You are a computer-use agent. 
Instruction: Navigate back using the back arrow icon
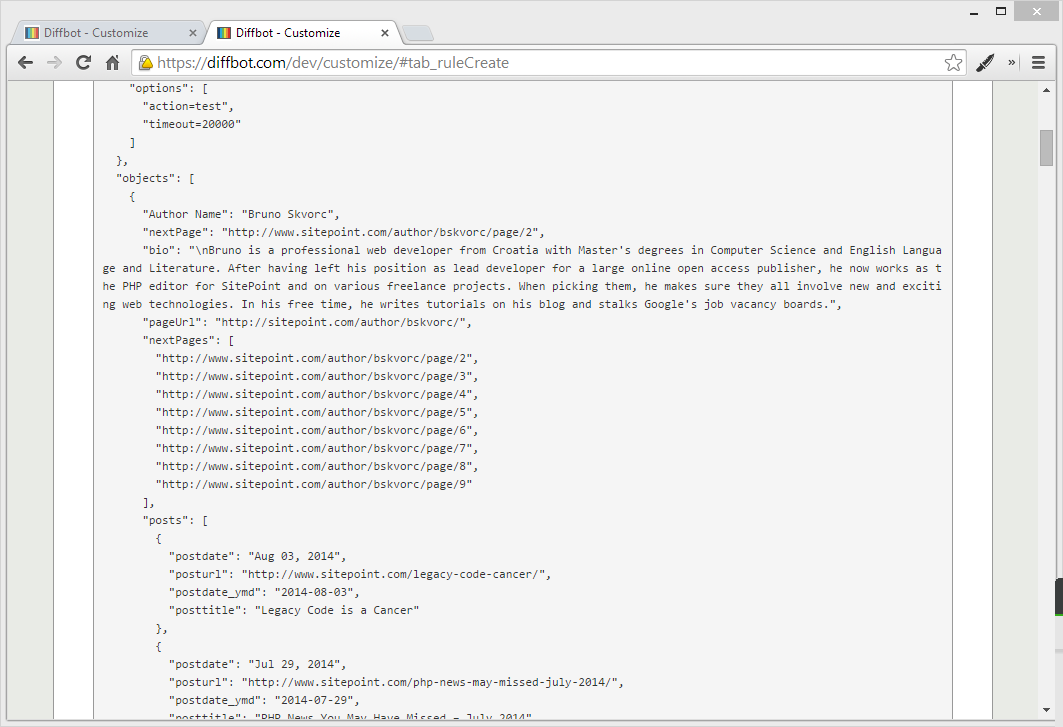pyautogui.click(x=25, y=62)
